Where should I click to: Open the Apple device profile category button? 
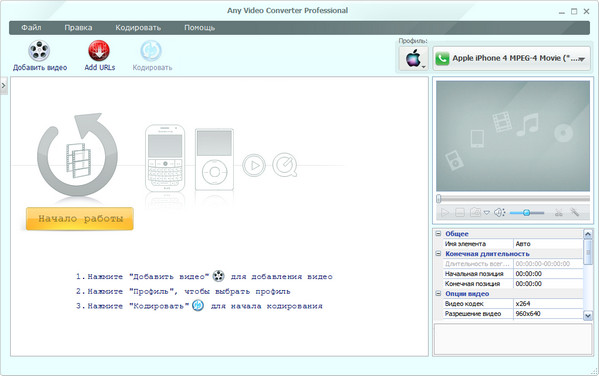pyautogui.click(x=413, y=59)
